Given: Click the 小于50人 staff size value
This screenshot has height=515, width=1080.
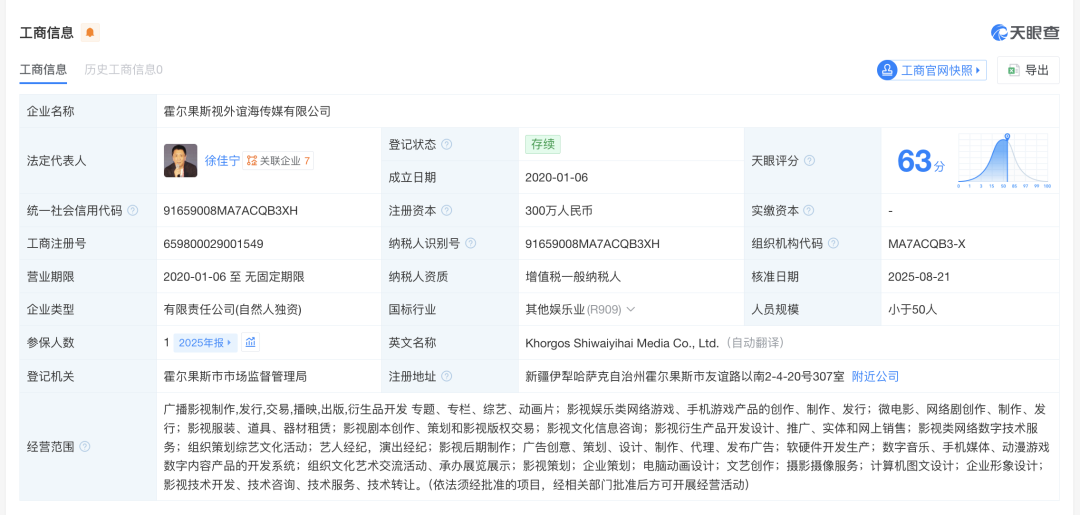Looking at the screenshot, I should (x=913, y=310).
